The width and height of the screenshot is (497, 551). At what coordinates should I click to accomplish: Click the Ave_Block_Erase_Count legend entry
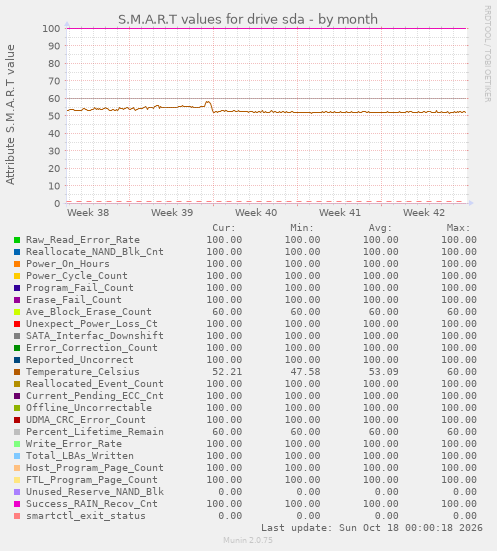tap(89, 312)
